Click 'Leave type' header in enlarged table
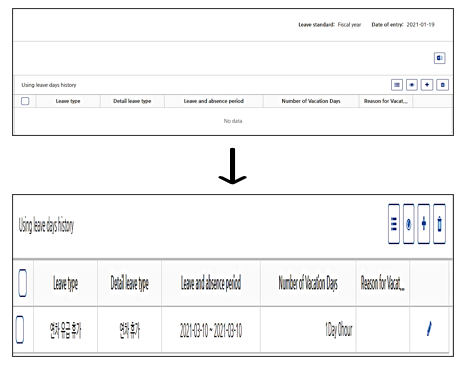This screenshot has height=365, width=465. [65, 283]
